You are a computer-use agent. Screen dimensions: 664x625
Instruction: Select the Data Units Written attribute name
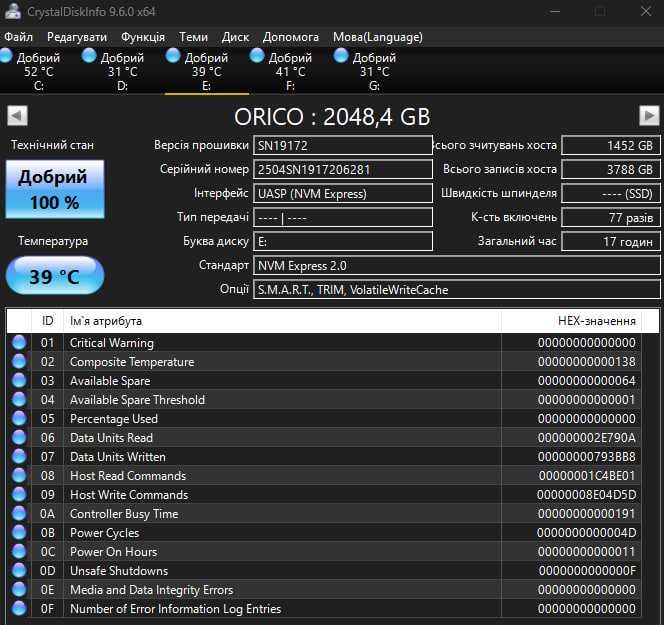click(118, 457)
